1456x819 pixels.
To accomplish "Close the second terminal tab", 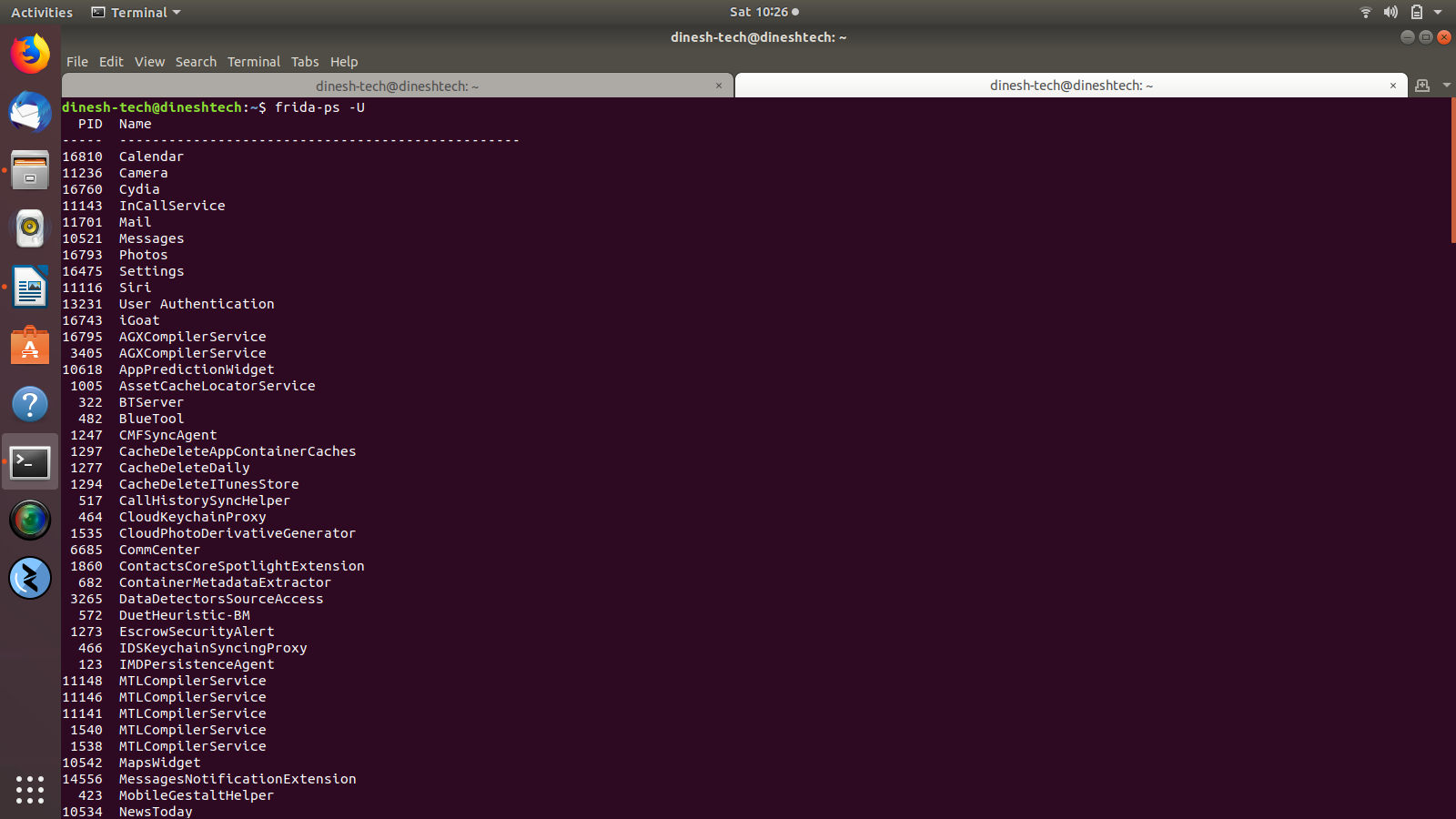I will pos(1392,86).
